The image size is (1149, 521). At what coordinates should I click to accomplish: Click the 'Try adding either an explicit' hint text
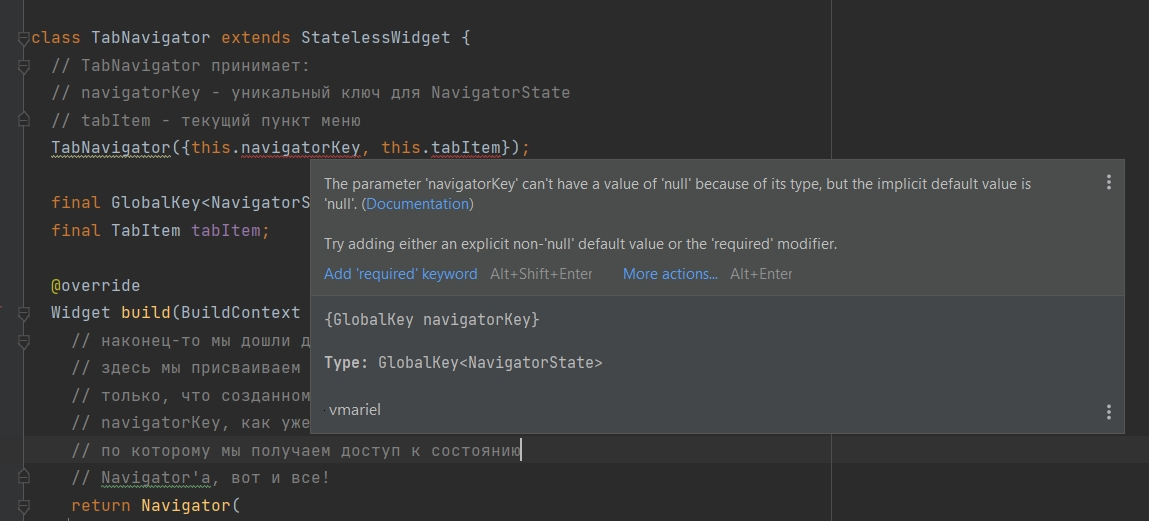[x=580, y=244]
